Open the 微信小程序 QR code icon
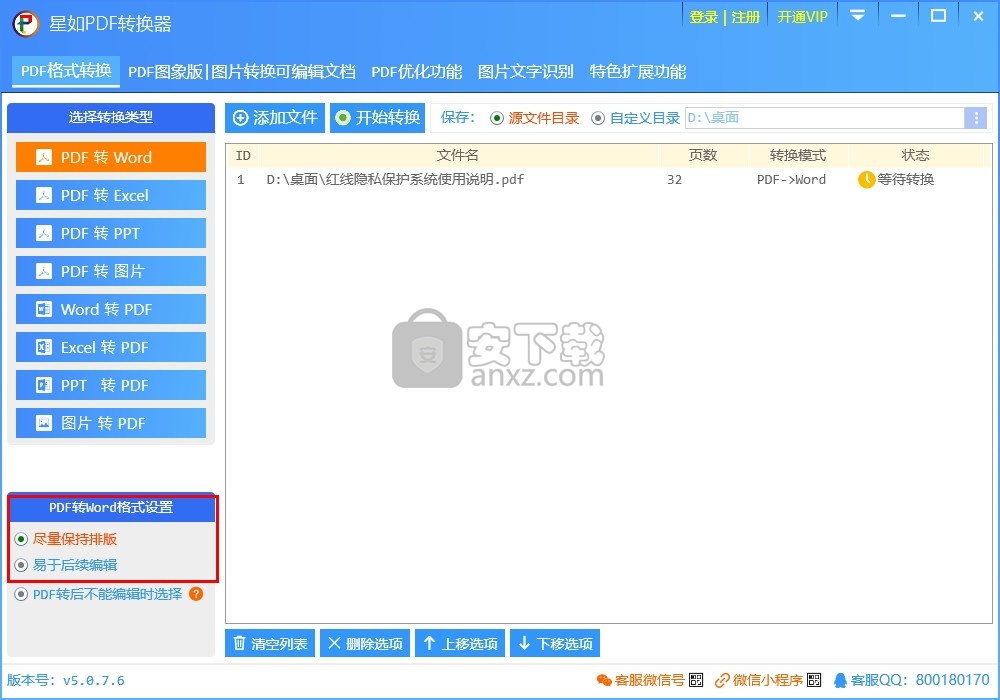The height and width of the screenshot is (700, 1000). pos(814,680)
